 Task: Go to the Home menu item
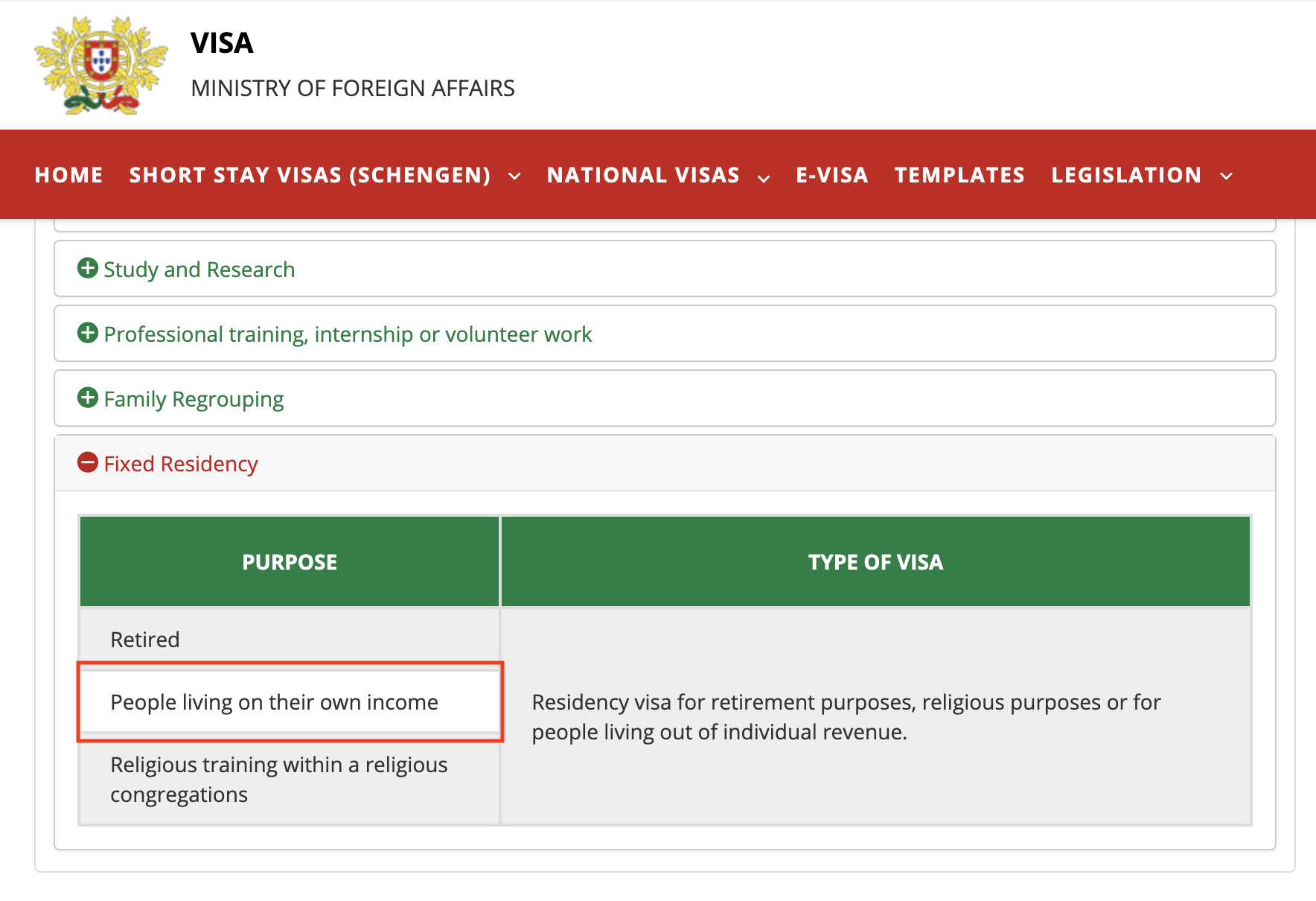point(68,175)
